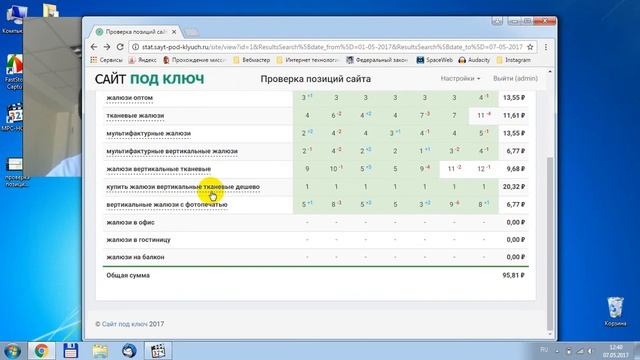Open the film clapper app in taskbar
This screenshot has width=640, height=360.
[x=158, y=351]
